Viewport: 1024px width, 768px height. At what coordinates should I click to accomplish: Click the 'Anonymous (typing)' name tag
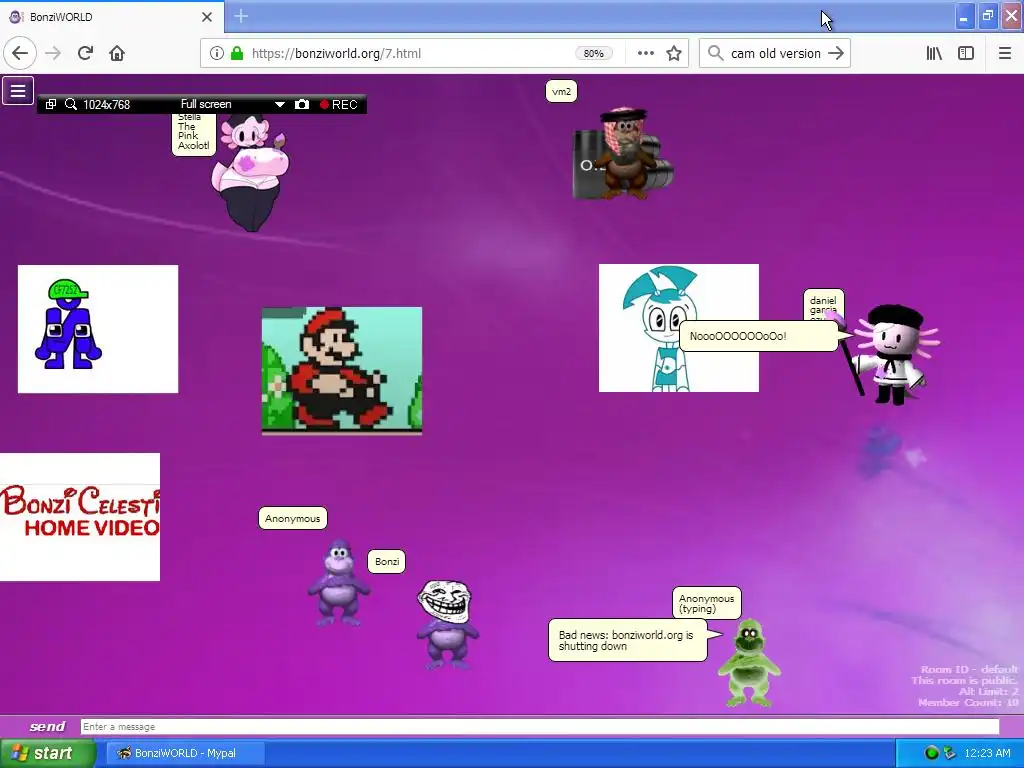(707, 603)
